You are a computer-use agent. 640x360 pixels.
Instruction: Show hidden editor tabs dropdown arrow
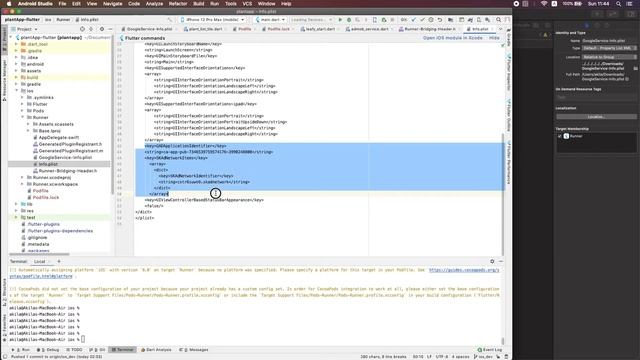click(500, 29)
